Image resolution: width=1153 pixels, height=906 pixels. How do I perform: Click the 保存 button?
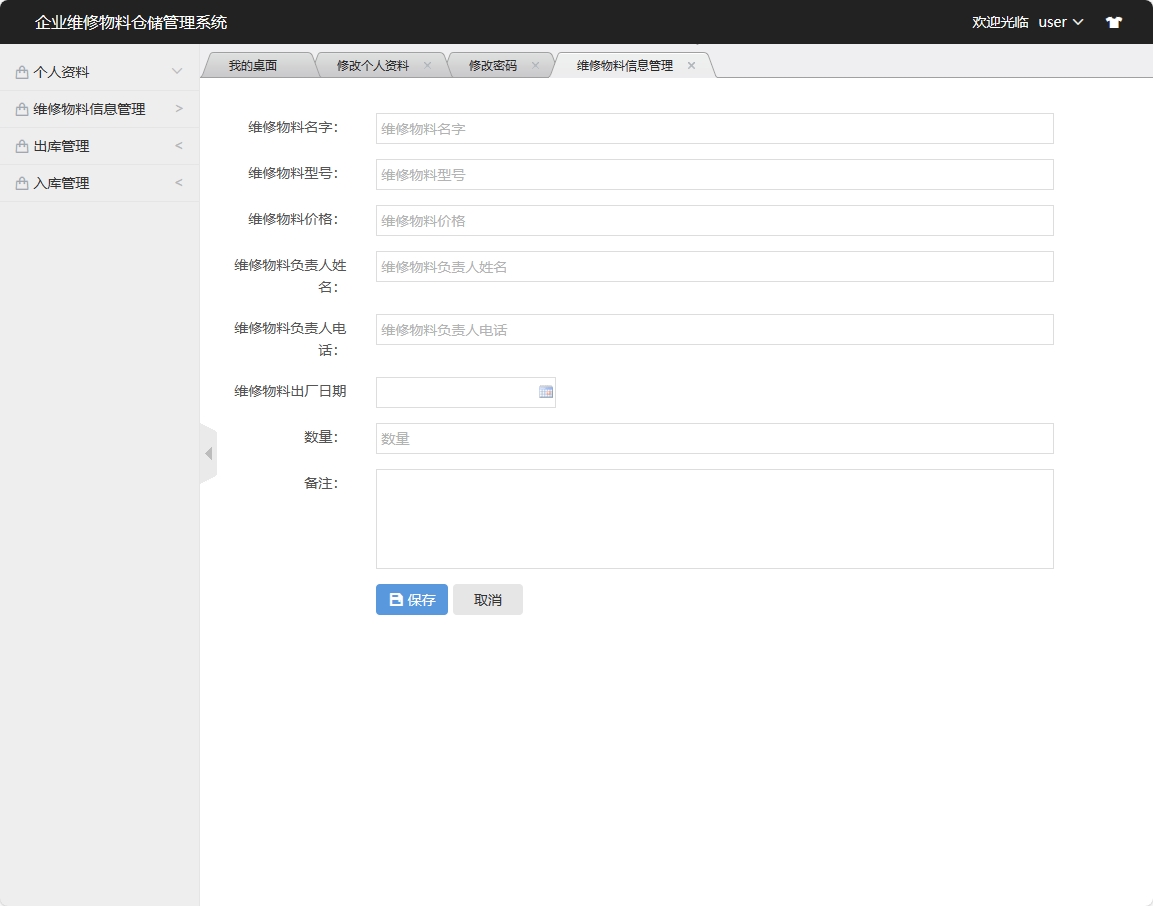(x=411, y=599)
